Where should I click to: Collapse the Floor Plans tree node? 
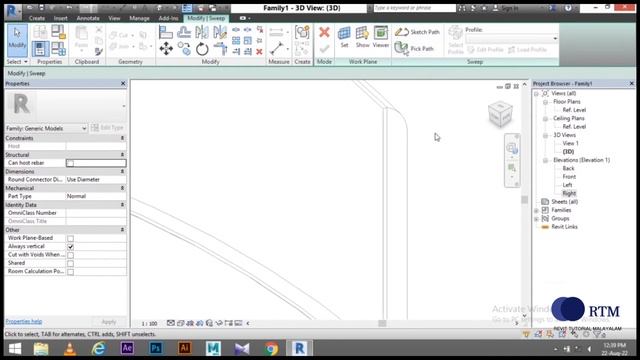(545, 102)
